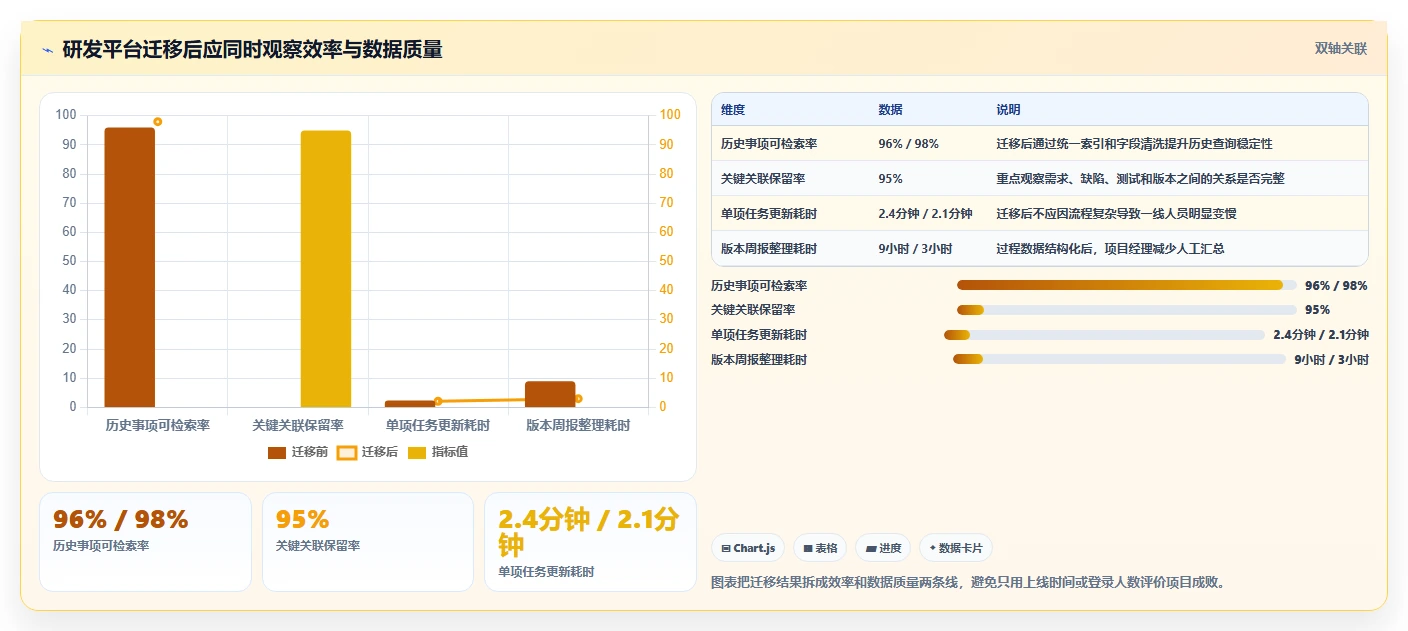The image size is (1408, 631).
Task: Click the 2.4分钟 / 2.1分钟 data card
Action: 590,542
